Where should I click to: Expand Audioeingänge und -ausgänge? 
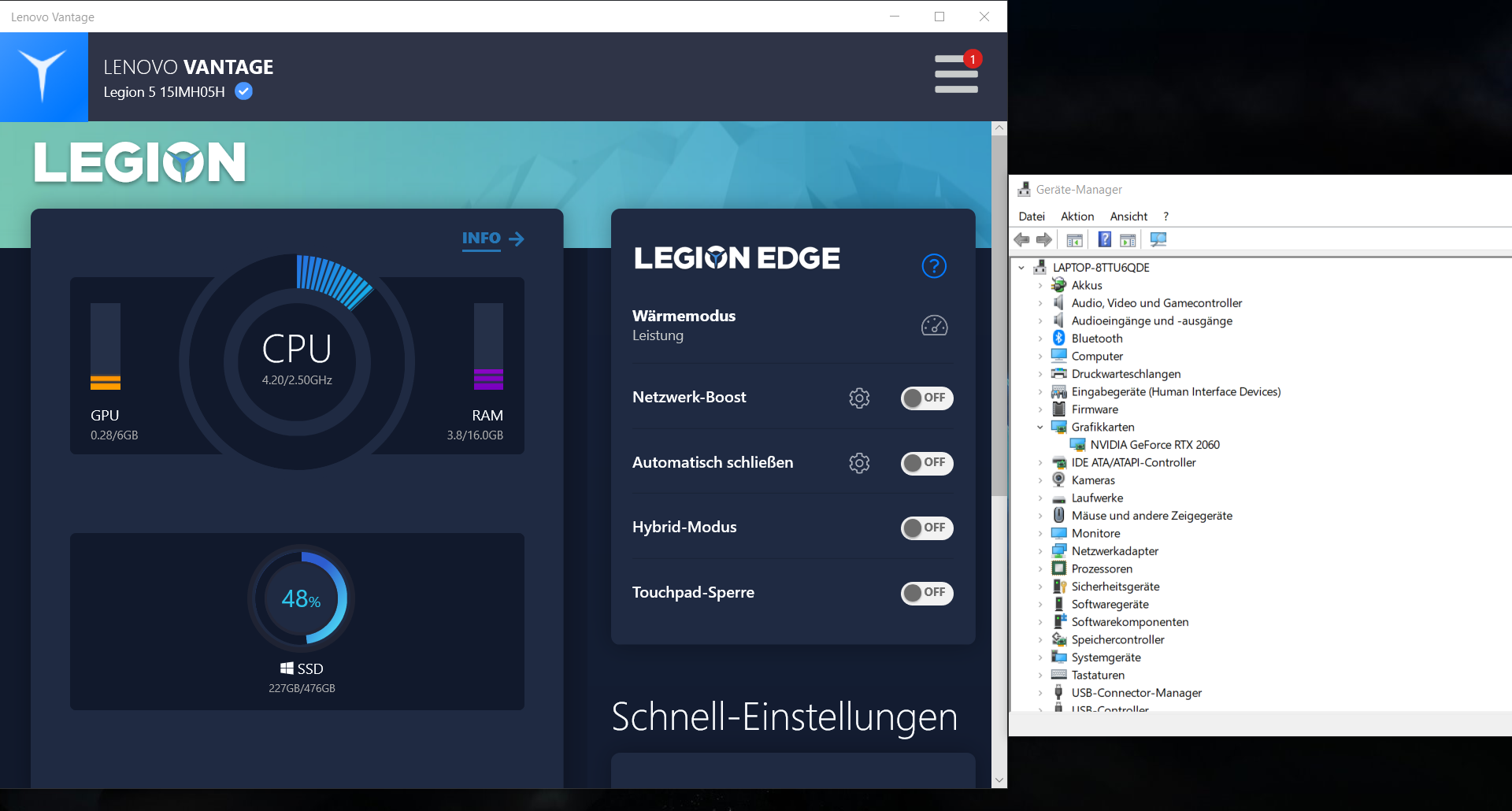(x=1040, y=320)
